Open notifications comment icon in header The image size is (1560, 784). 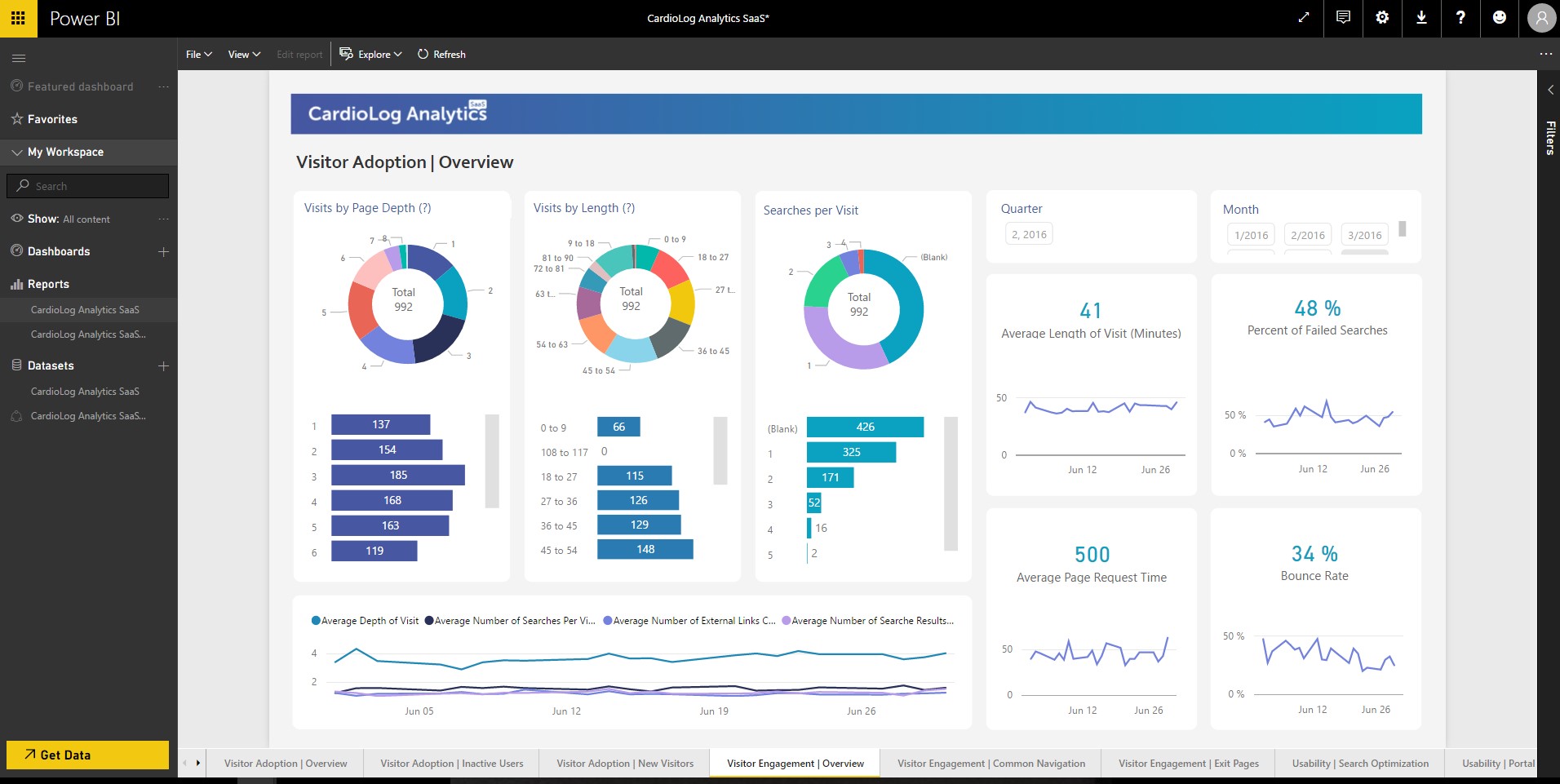1343,17
